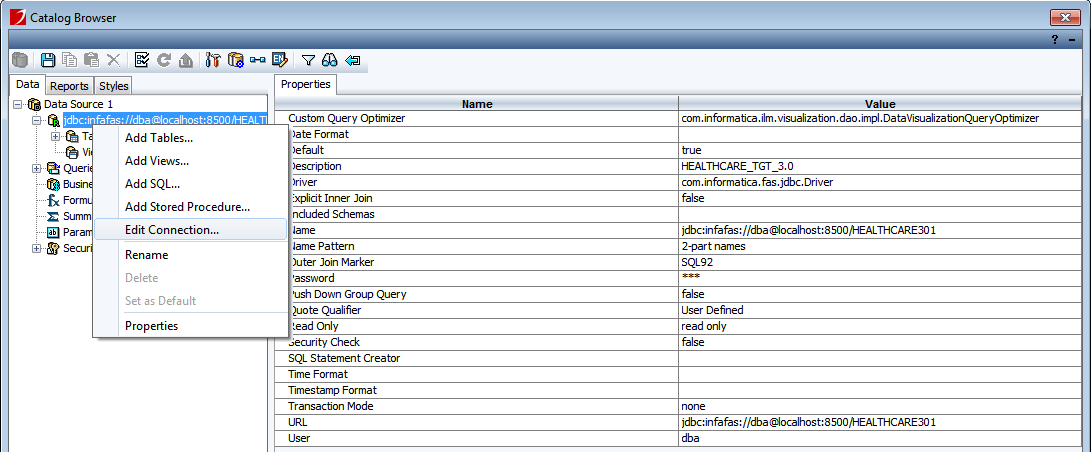Image resolution: width=1091 pixels, height=452 pixels.
Task: Click the filter funnel toolbar icon
Action: [x=309, y=61]
